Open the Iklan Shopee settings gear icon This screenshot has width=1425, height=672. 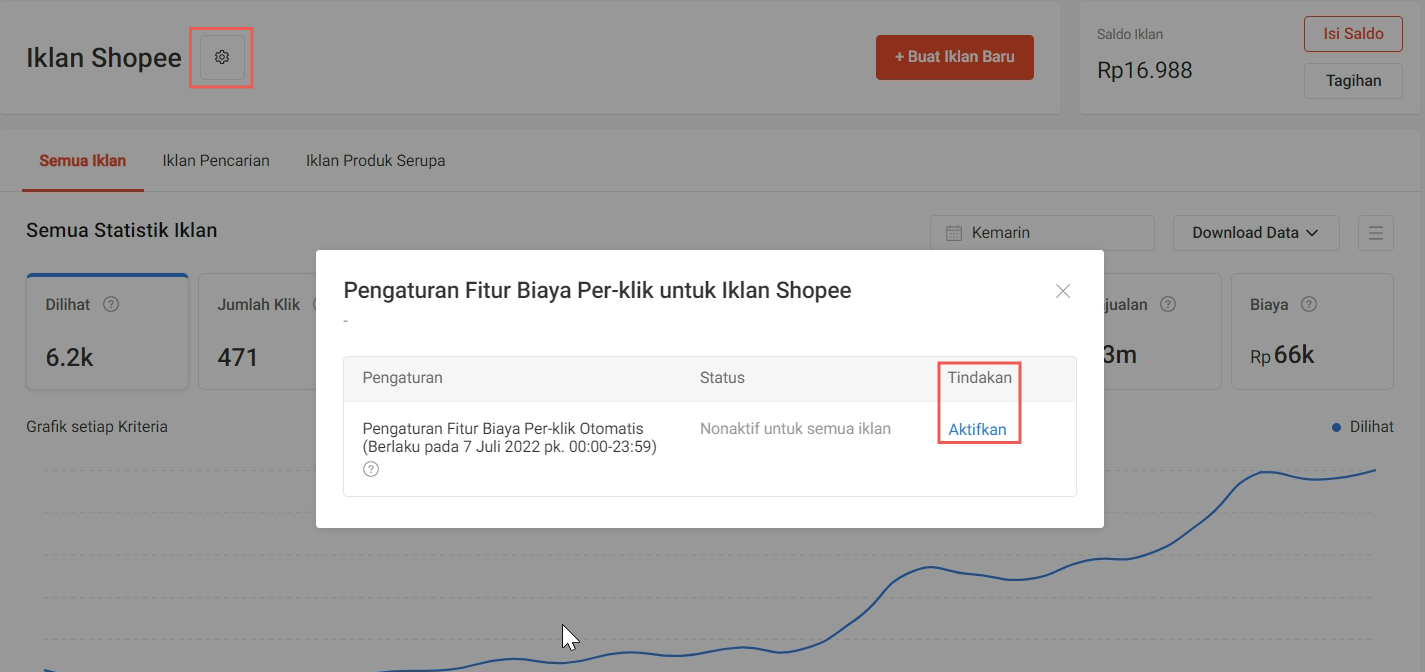point(222,57)
